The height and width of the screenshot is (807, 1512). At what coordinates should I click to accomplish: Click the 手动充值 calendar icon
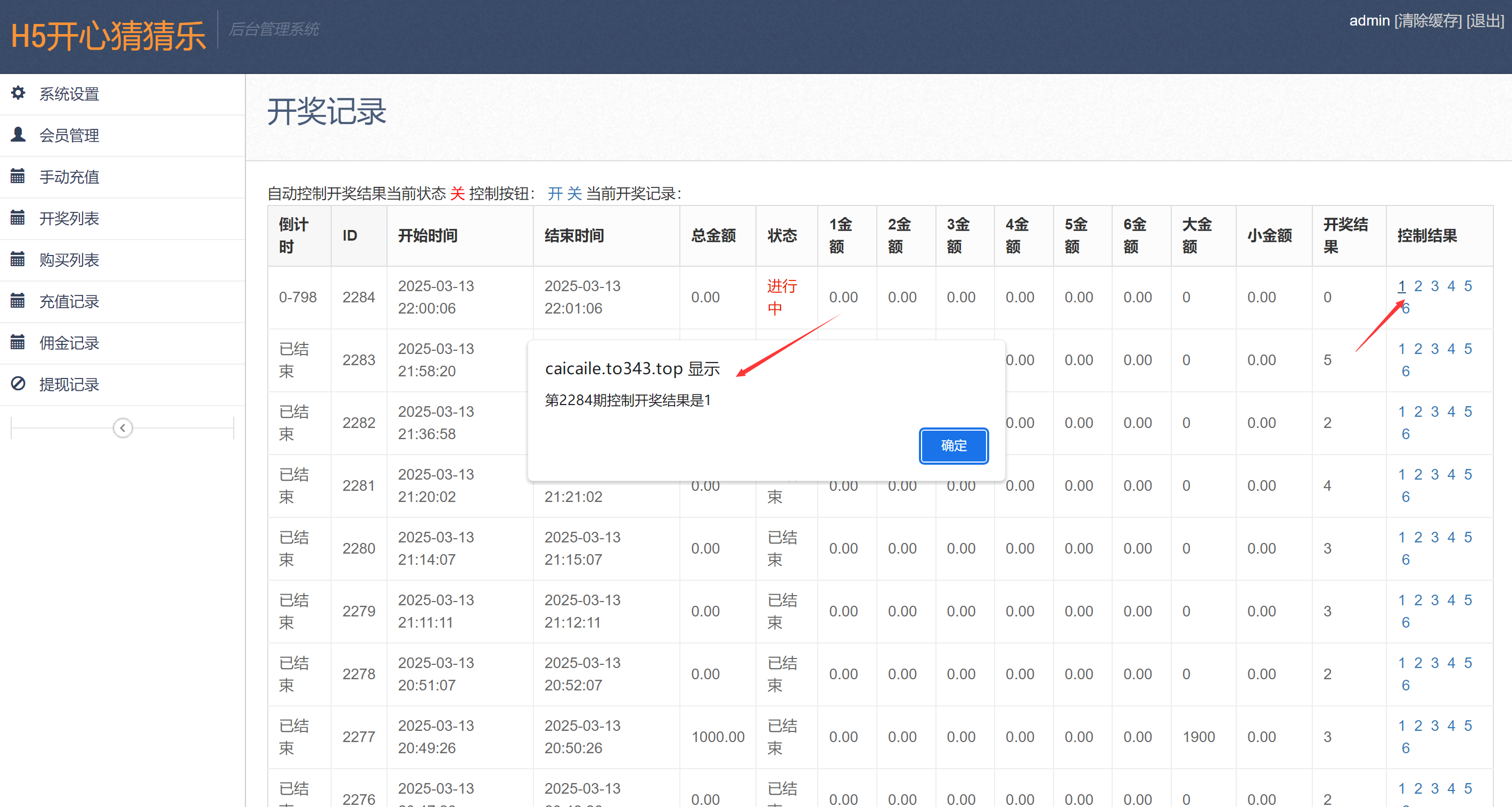(18, 176)
